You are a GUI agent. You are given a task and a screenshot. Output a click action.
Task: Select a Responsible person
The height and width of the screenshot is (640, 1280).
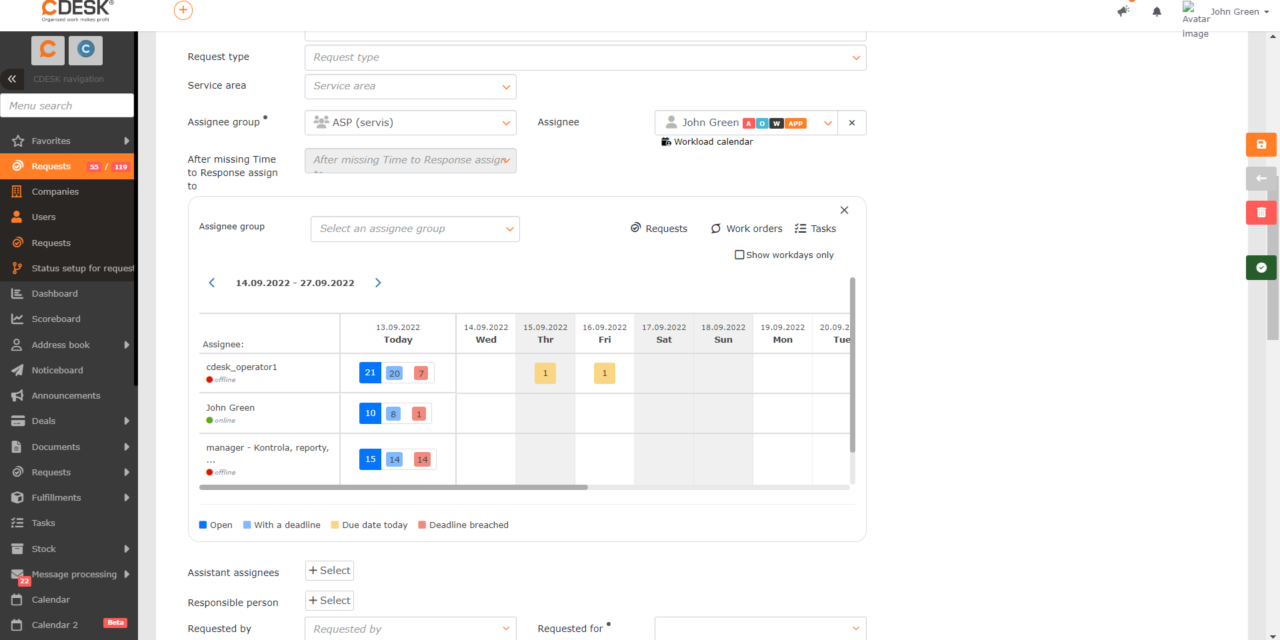329,601
